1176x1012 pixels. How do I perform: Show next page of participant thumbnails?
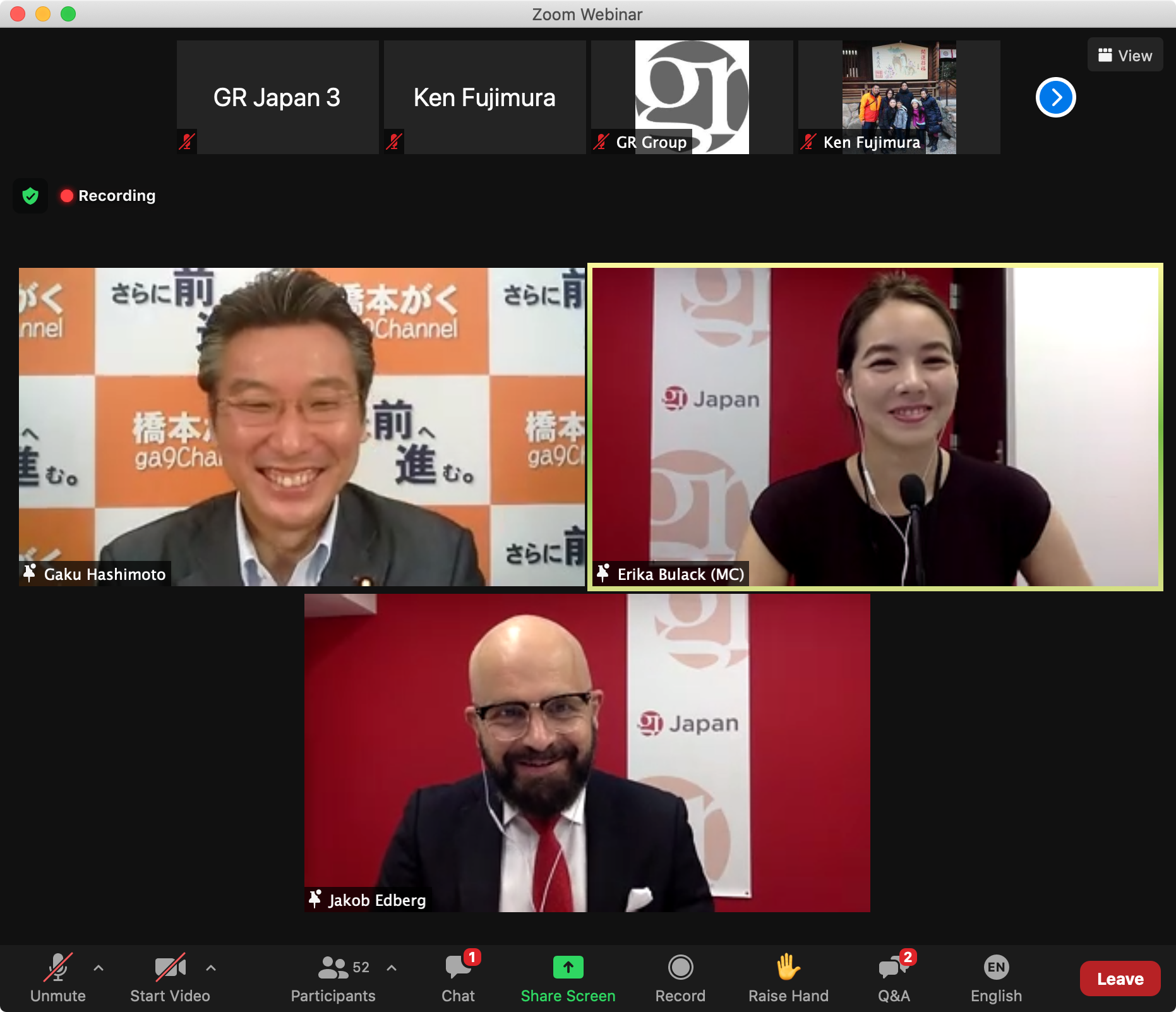pos(1055,97)
